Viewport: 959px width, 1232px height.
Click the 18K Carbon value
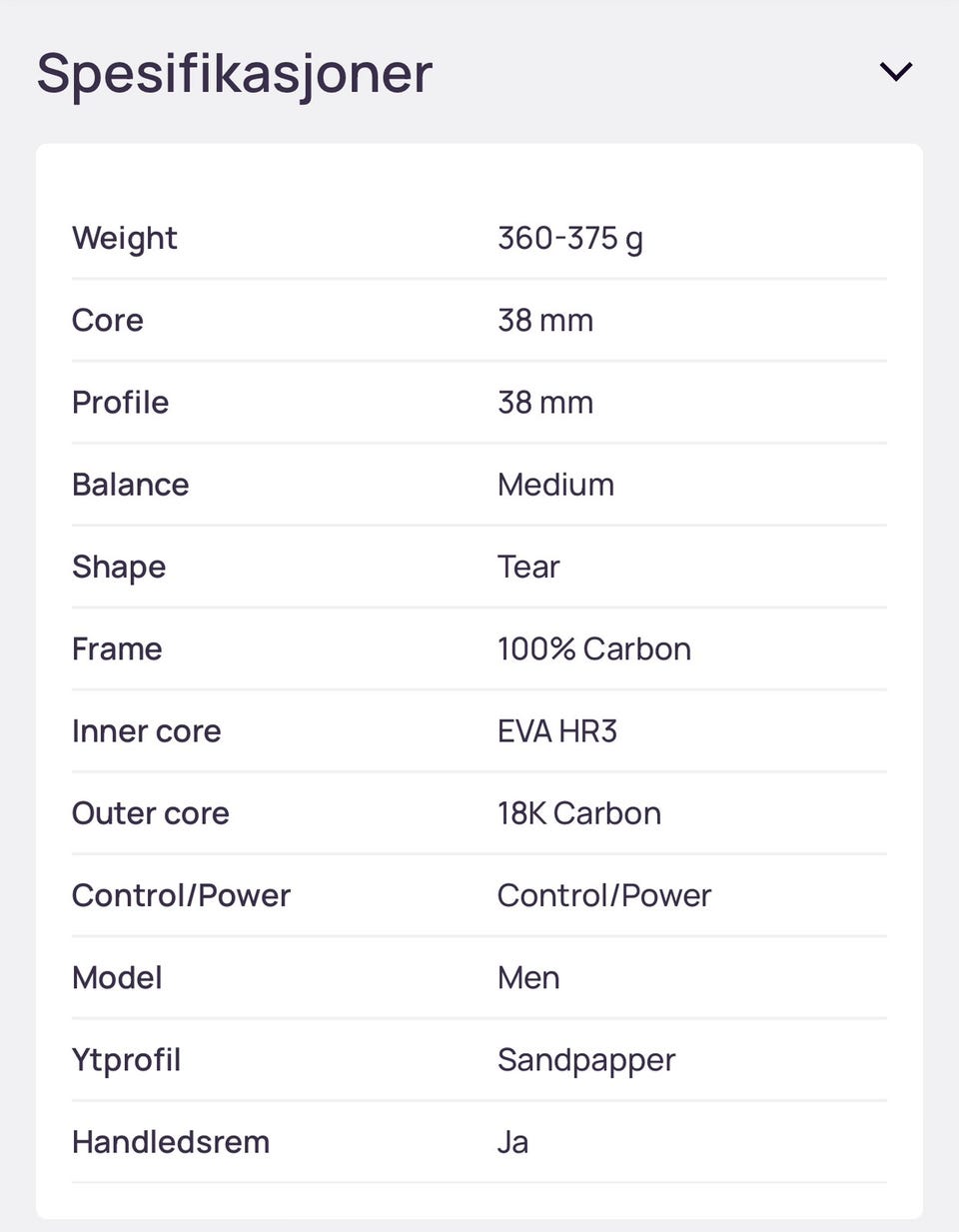coord(579,813)
